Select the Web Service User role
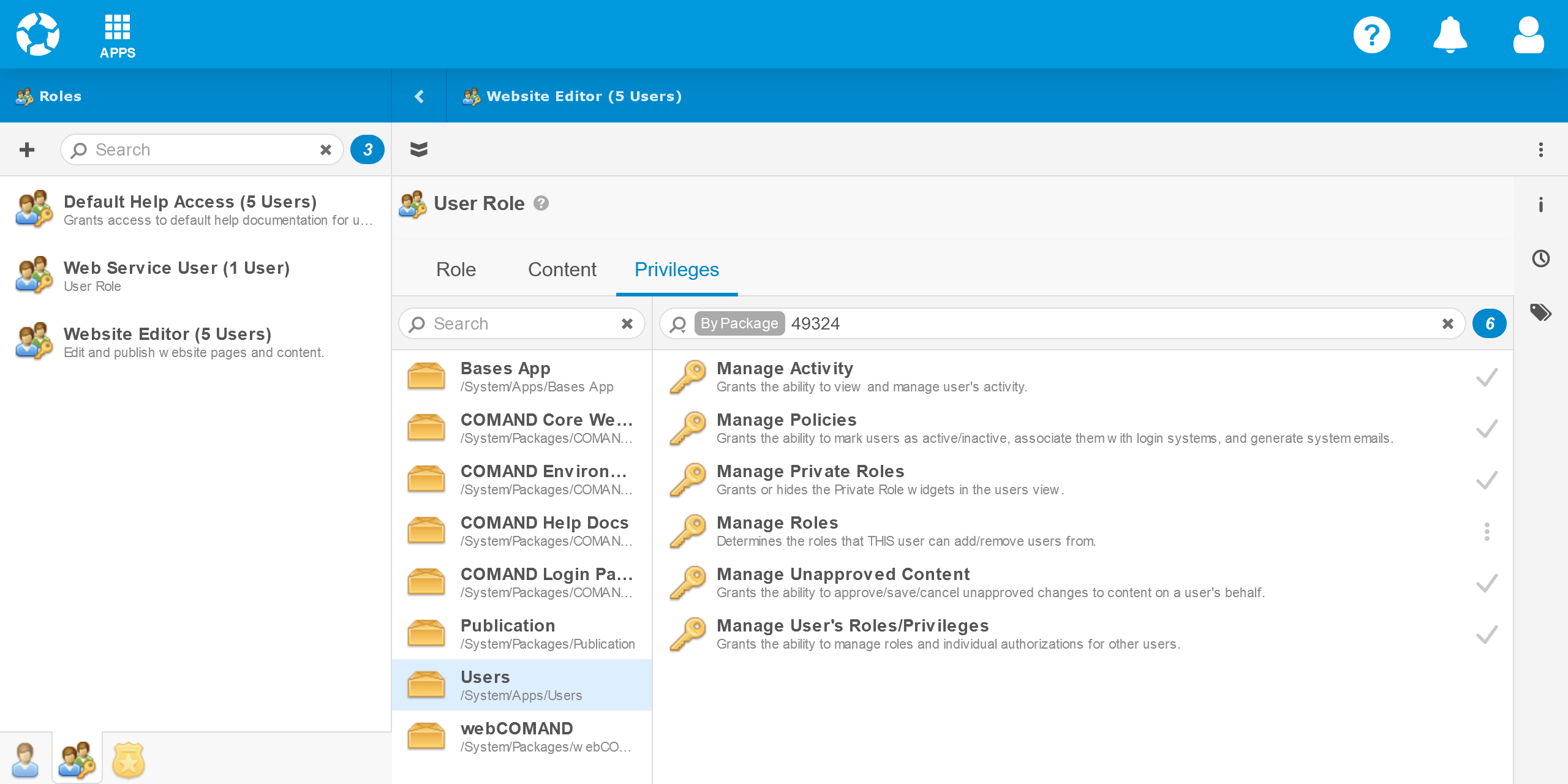The image size is (1568, 784). [176, 276]
